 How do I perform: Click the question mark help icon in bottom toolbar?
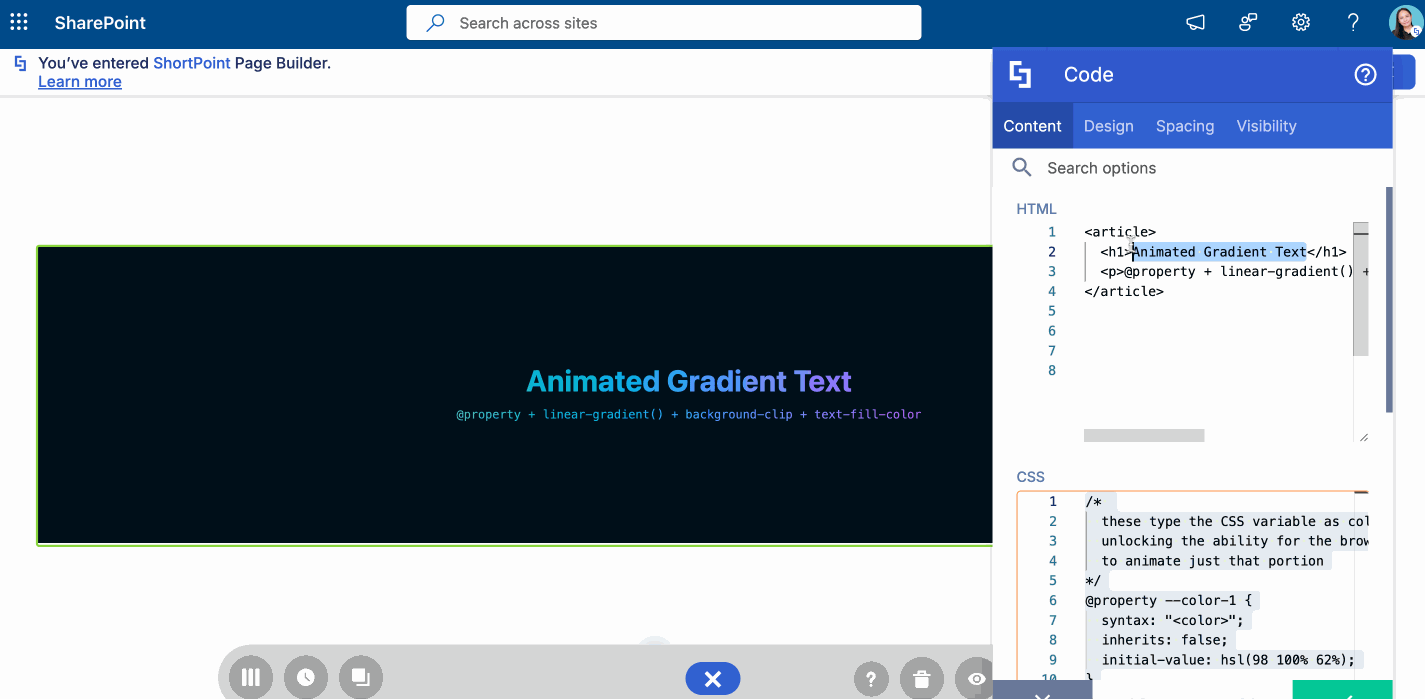(x=871, y=680)
